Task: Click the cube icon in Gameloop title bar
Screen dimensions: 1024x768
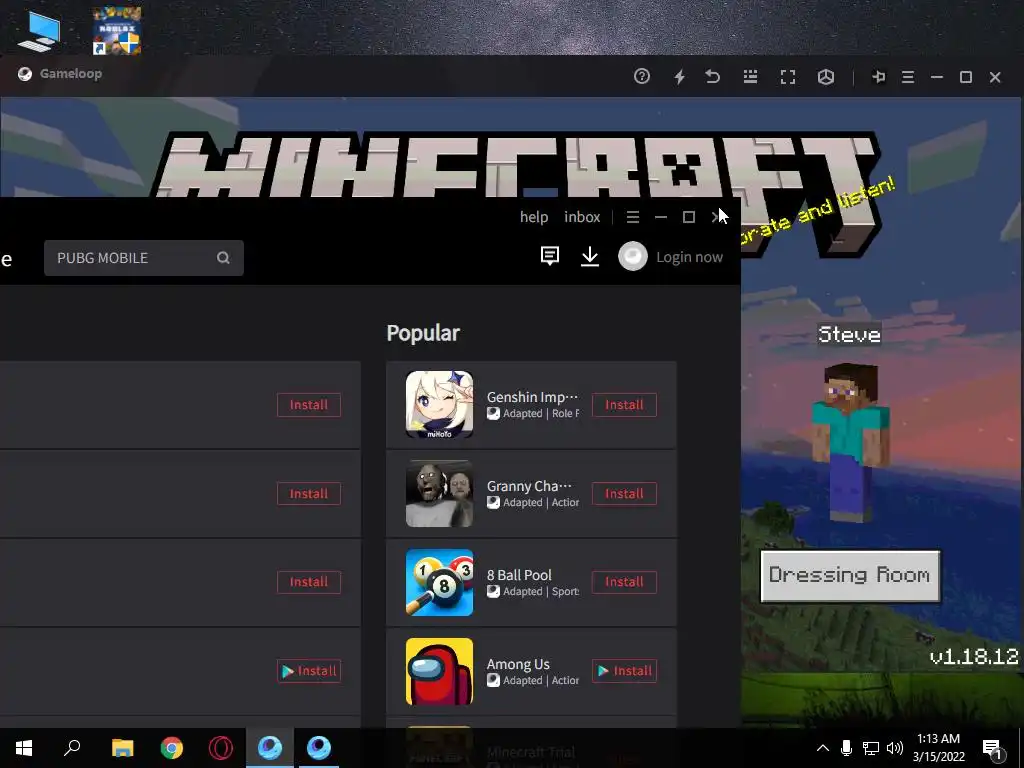Action: coord(826,77)
